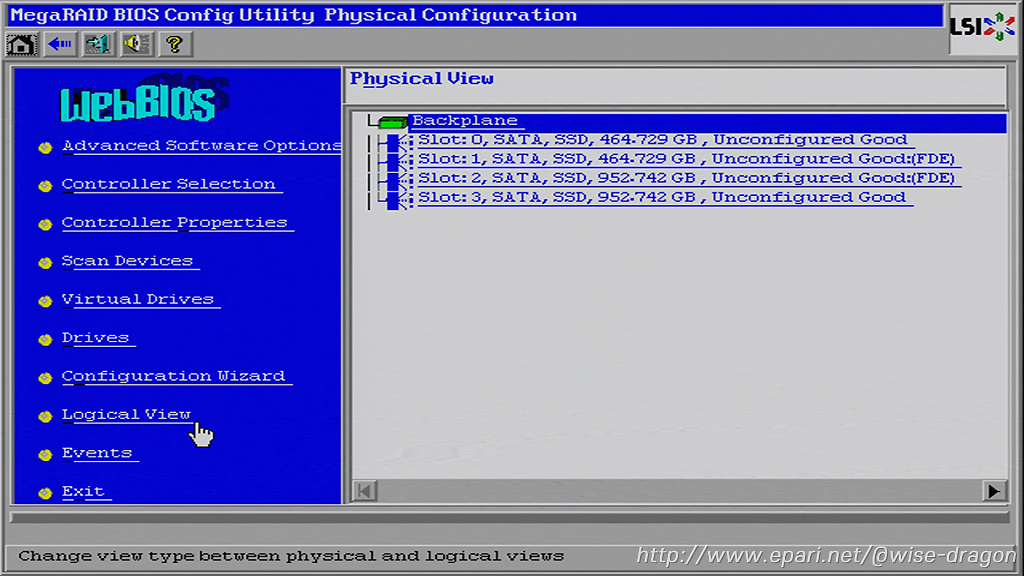Click the bullet beside Exit
This screenshot has width=1024, height=576.
tap(45, 494)
